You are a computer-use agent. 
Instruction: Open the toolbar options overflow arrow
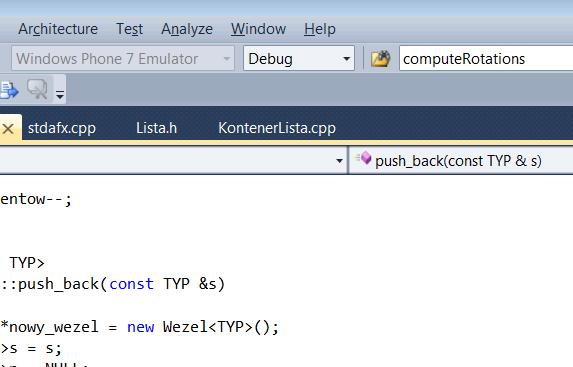pos(60,94)
